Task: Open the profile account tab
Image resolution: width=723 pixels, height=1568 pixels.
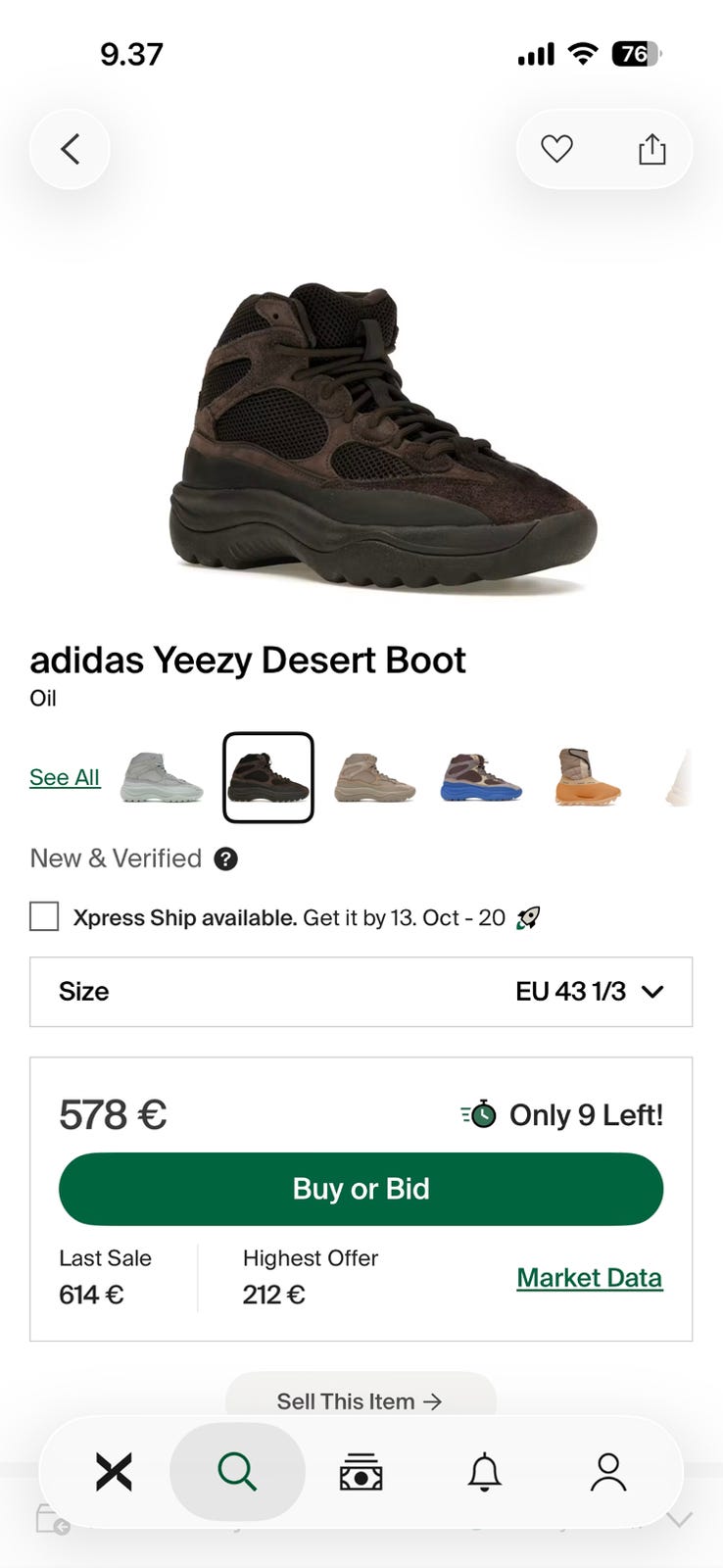Action: coord(607,1472)
